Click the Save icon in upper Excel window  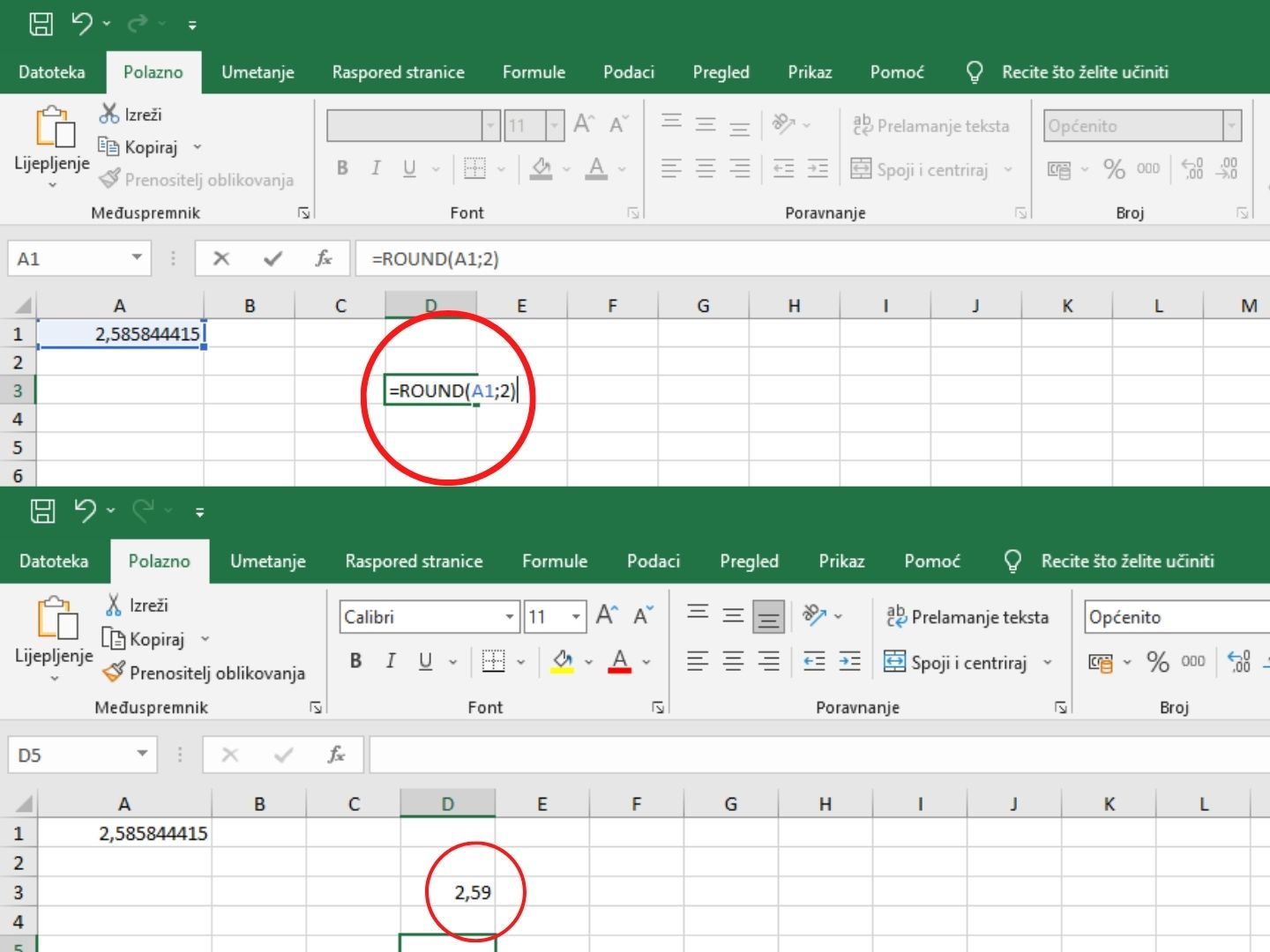41,24
